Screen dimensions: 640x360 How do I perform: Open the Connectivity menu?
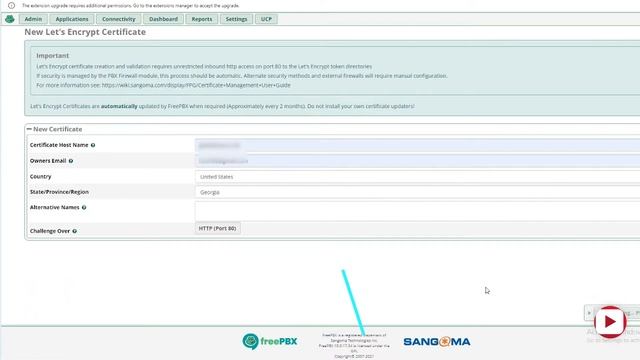[119, 19]
